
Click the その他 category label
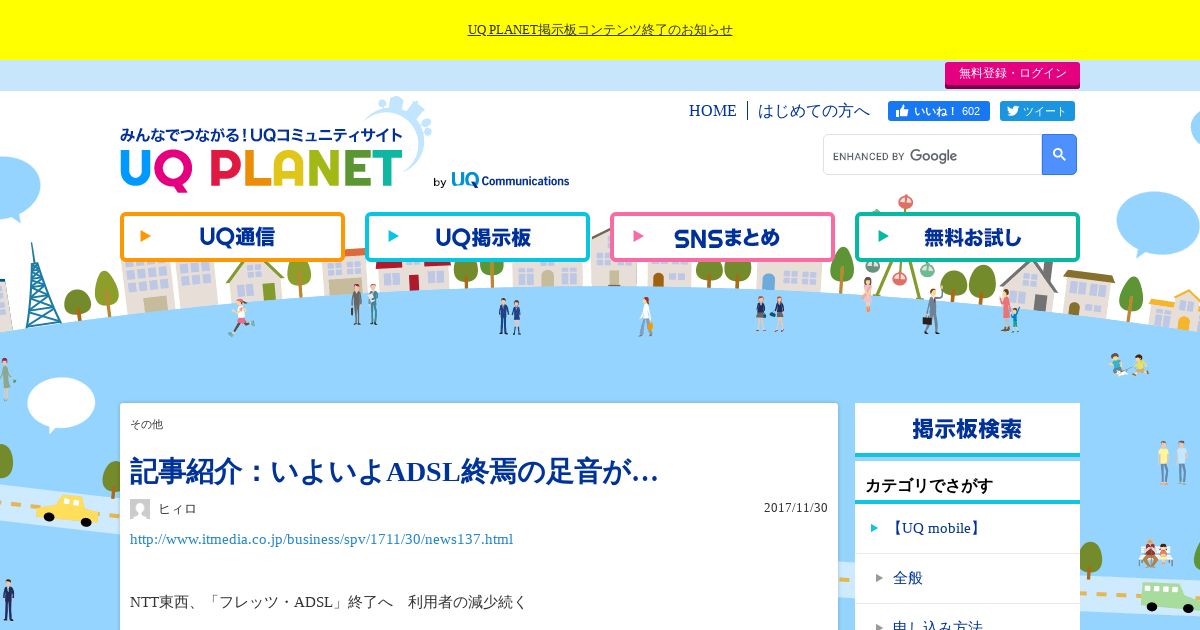pos(146,425)
